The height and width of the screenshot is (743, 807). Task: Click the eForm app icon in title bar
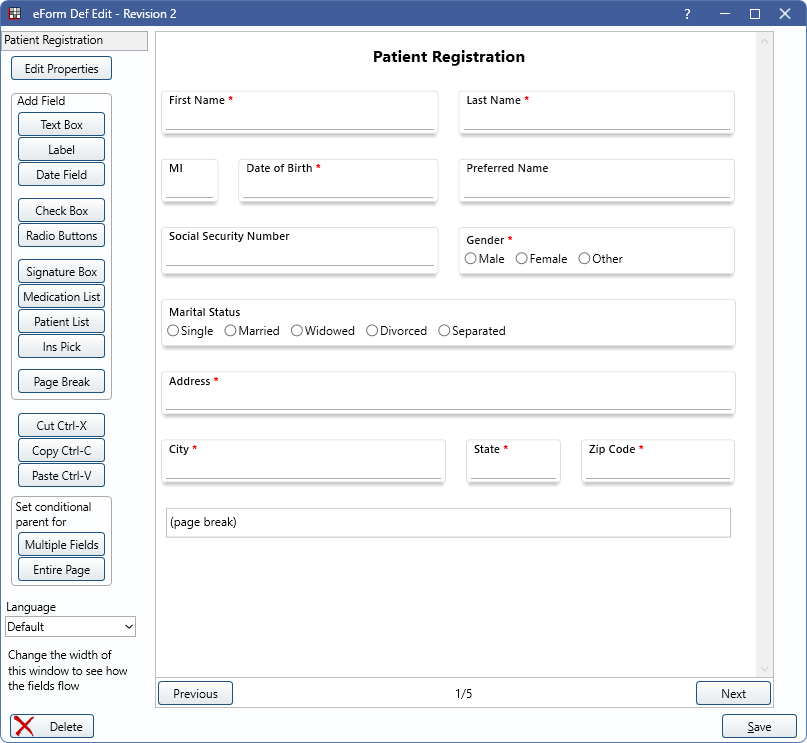point(15,14)
